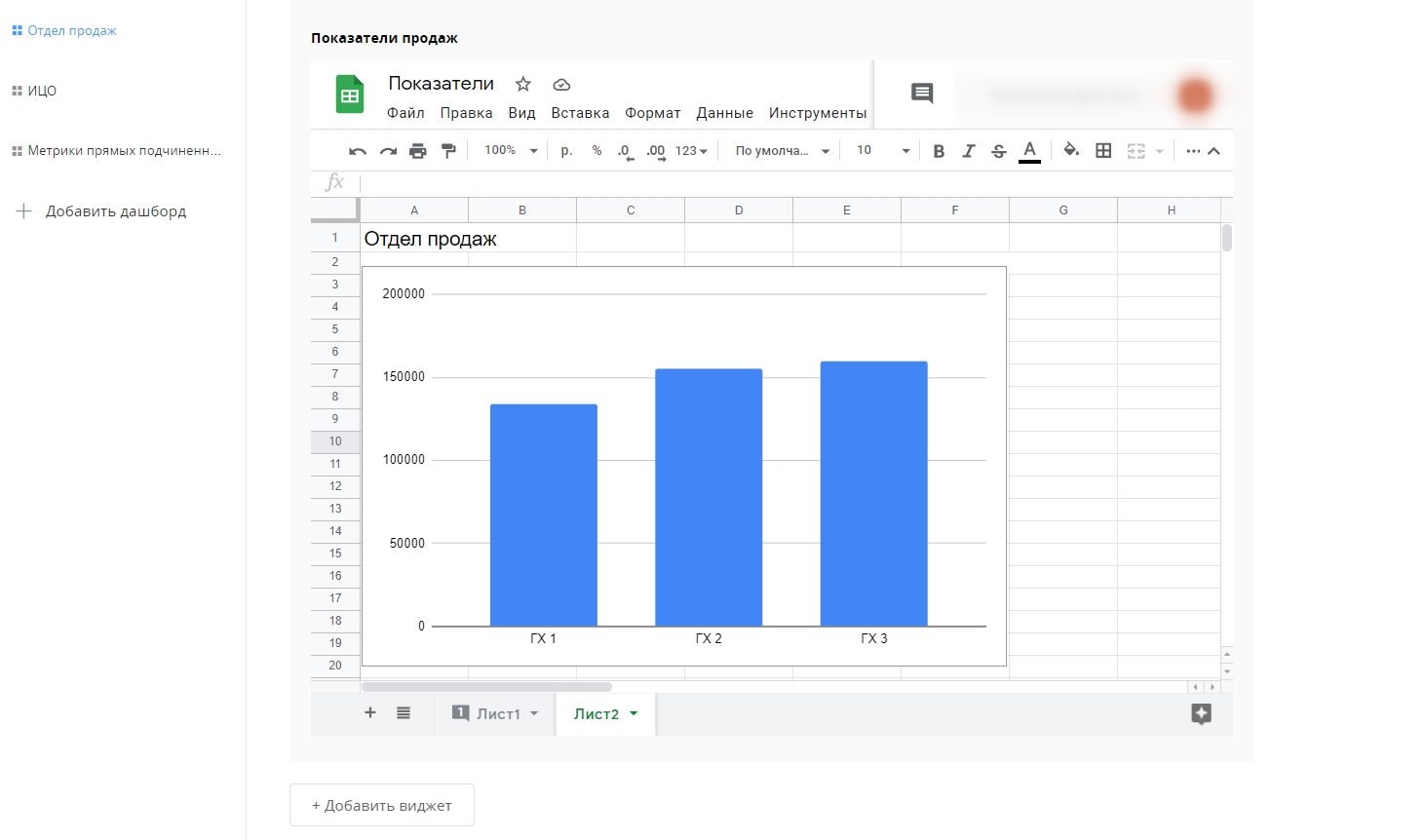Click the print icon
Image resolution: width=1425 pixels, height=840 pixels.
point(418,151)
